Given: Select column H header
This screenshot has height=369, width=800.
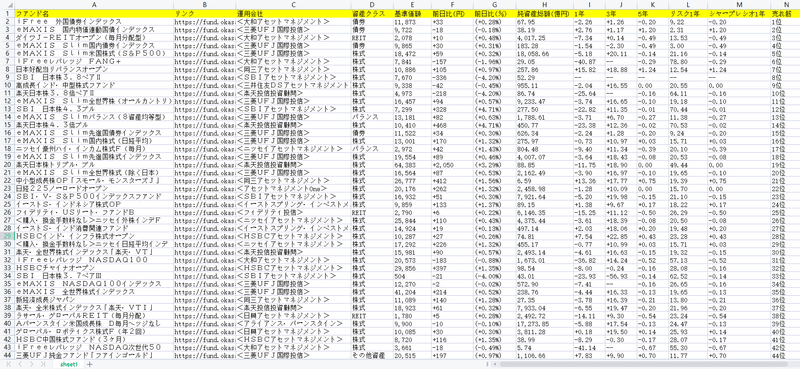Looking at the screenshot, I should coord(543,4).
